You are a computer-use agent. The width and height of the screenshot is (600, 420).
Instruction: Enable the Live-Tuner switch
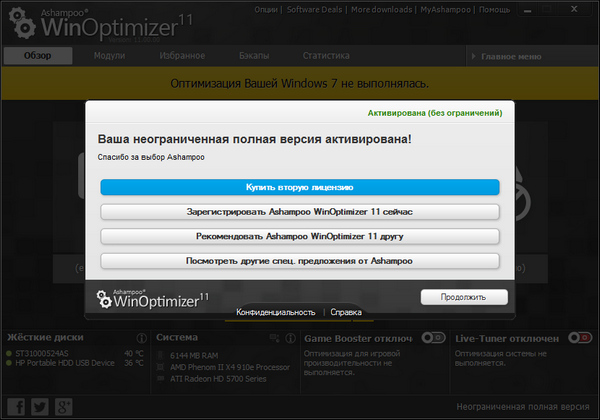coord(578,338)
